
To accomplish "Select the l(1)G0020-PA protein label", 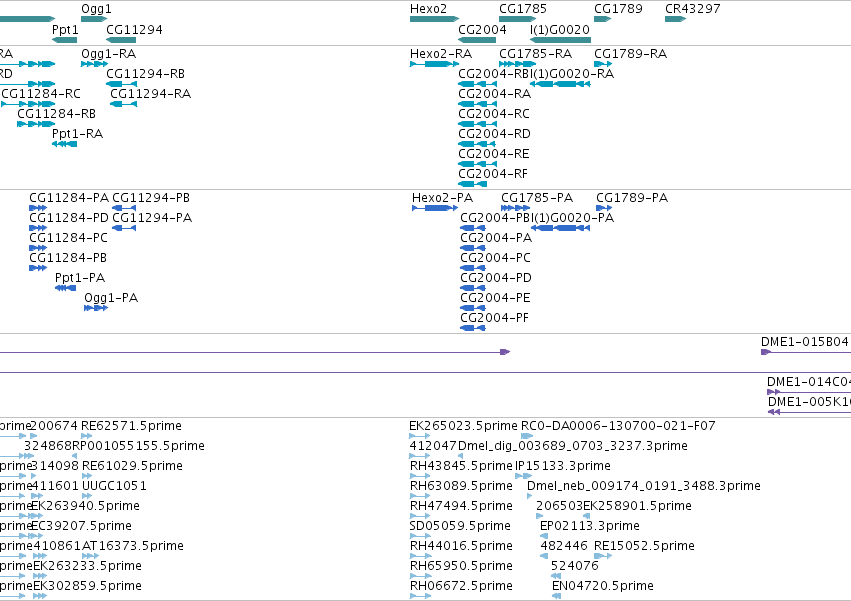I will click(x=573, y=218).
